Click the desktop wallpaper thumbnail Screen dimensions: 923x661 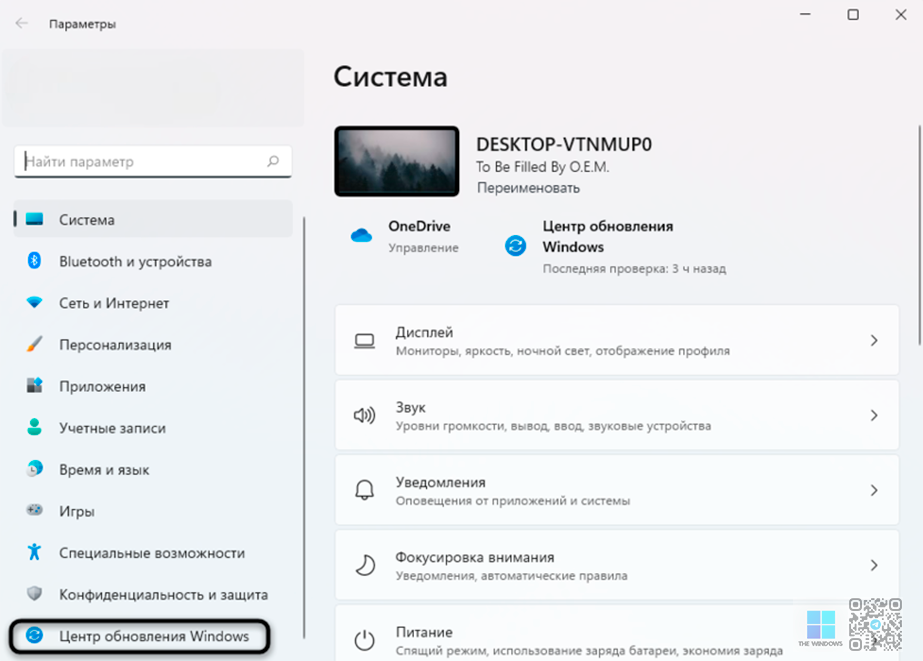[x=397, y=161]
